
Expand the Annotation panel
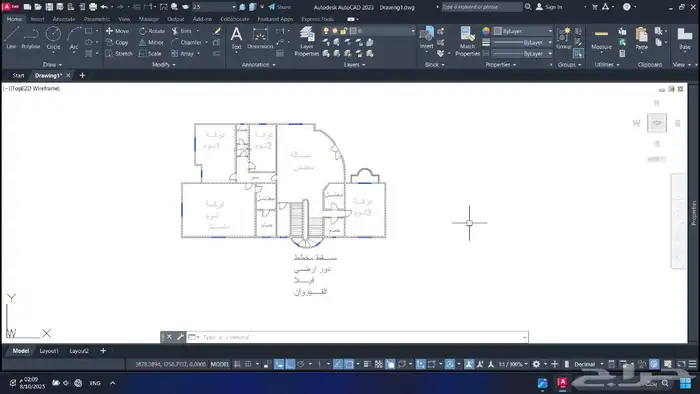(258, 65)
